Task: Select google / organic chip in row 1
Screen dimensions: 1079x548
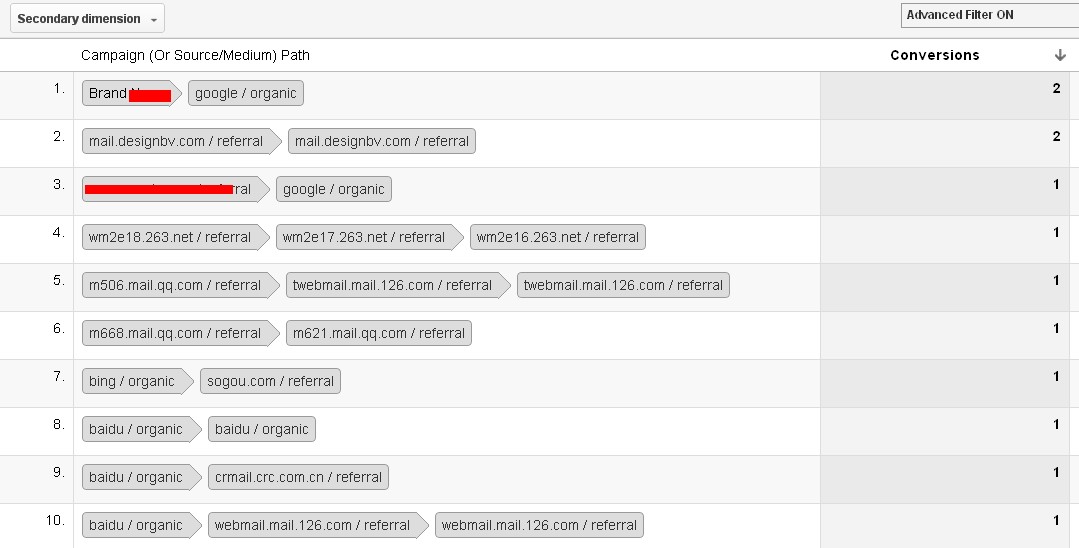Action: pos(246,94)
